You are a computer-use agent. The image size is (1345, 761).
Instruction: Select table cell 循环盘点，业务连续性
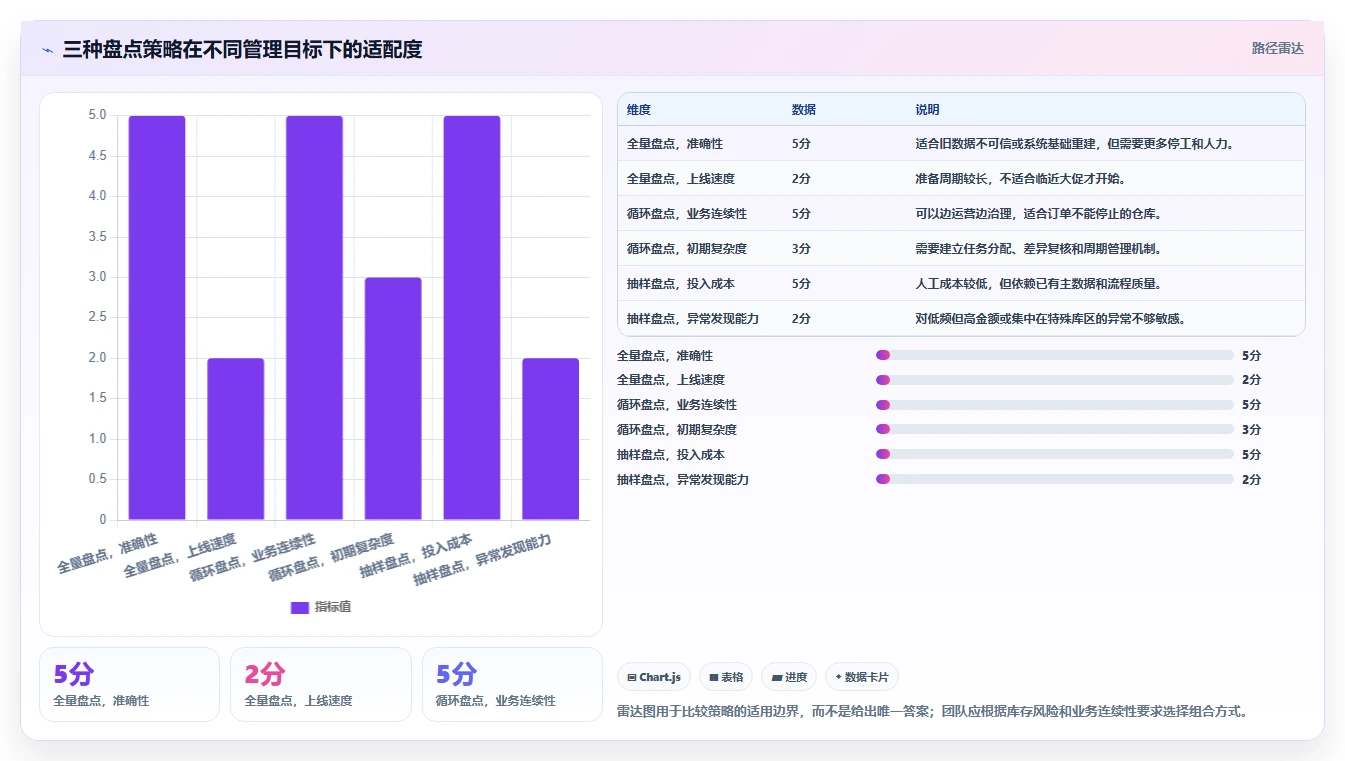[x=687, y=214]
